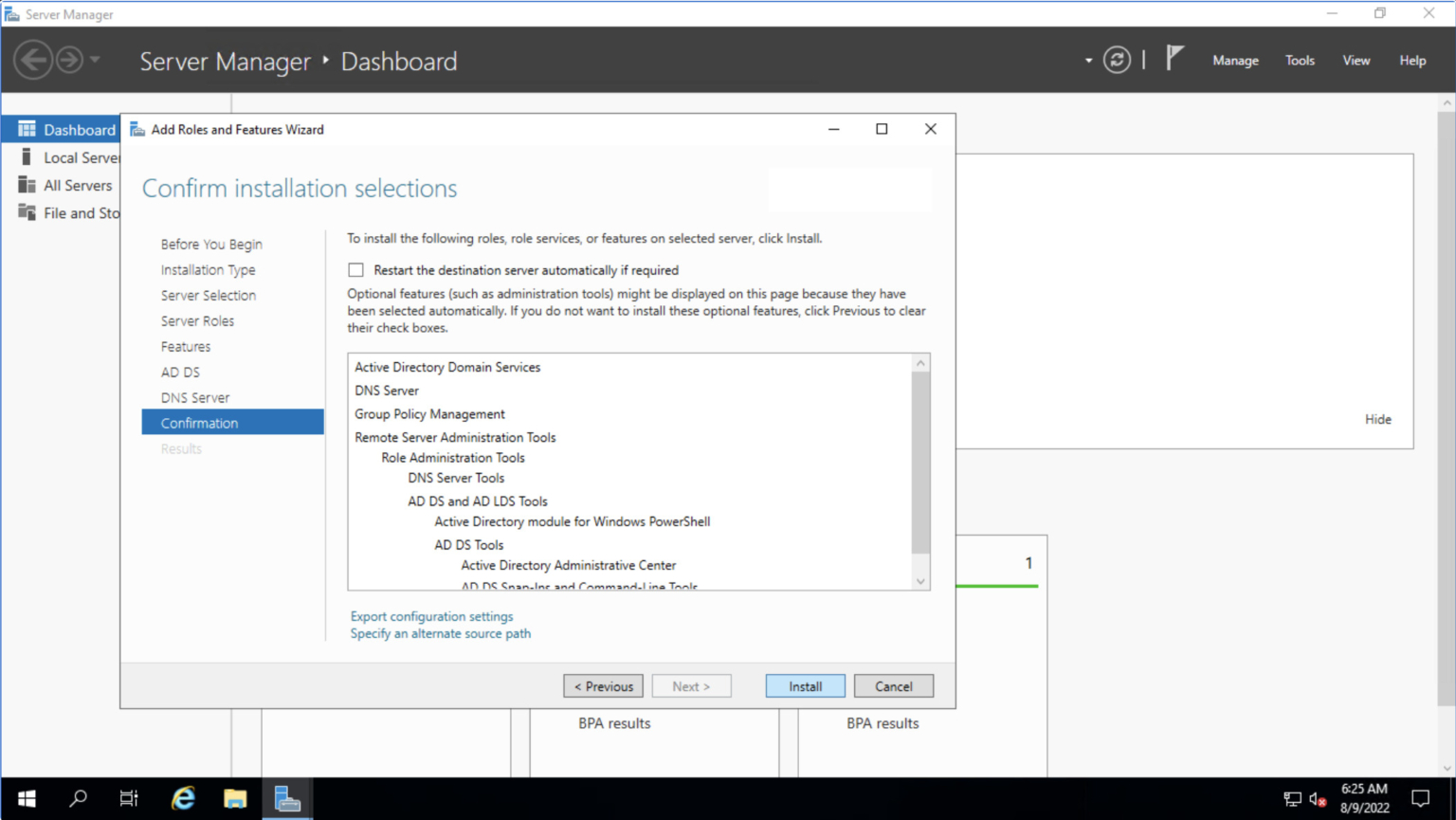Click the notifications flag icon
The width and height of the screenshot is (1456, 820).
tap(1175, 57)
